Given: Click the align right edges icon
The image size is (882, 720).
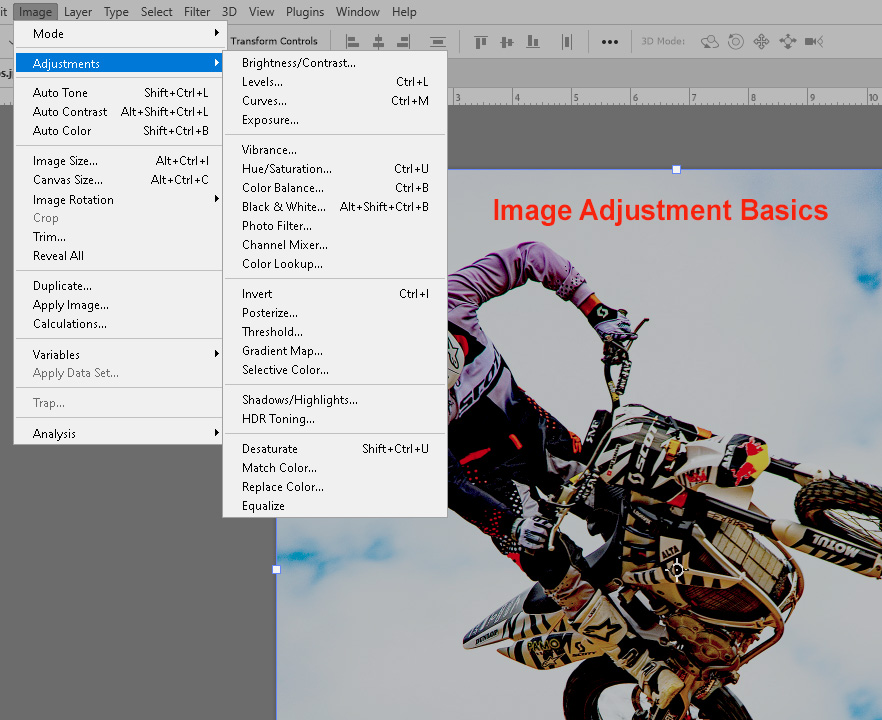Looking at the screenshot, I should point(403,41).
